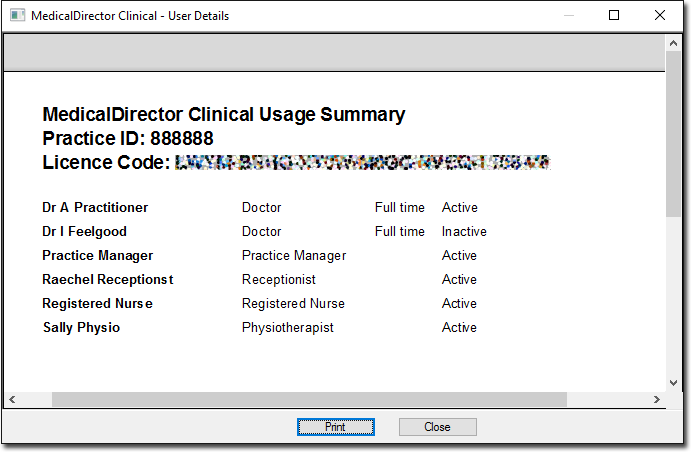Click the horizontal scrollbar left arrow
Viewport: 691px width, 452px height.
click(x=12, y=400)
